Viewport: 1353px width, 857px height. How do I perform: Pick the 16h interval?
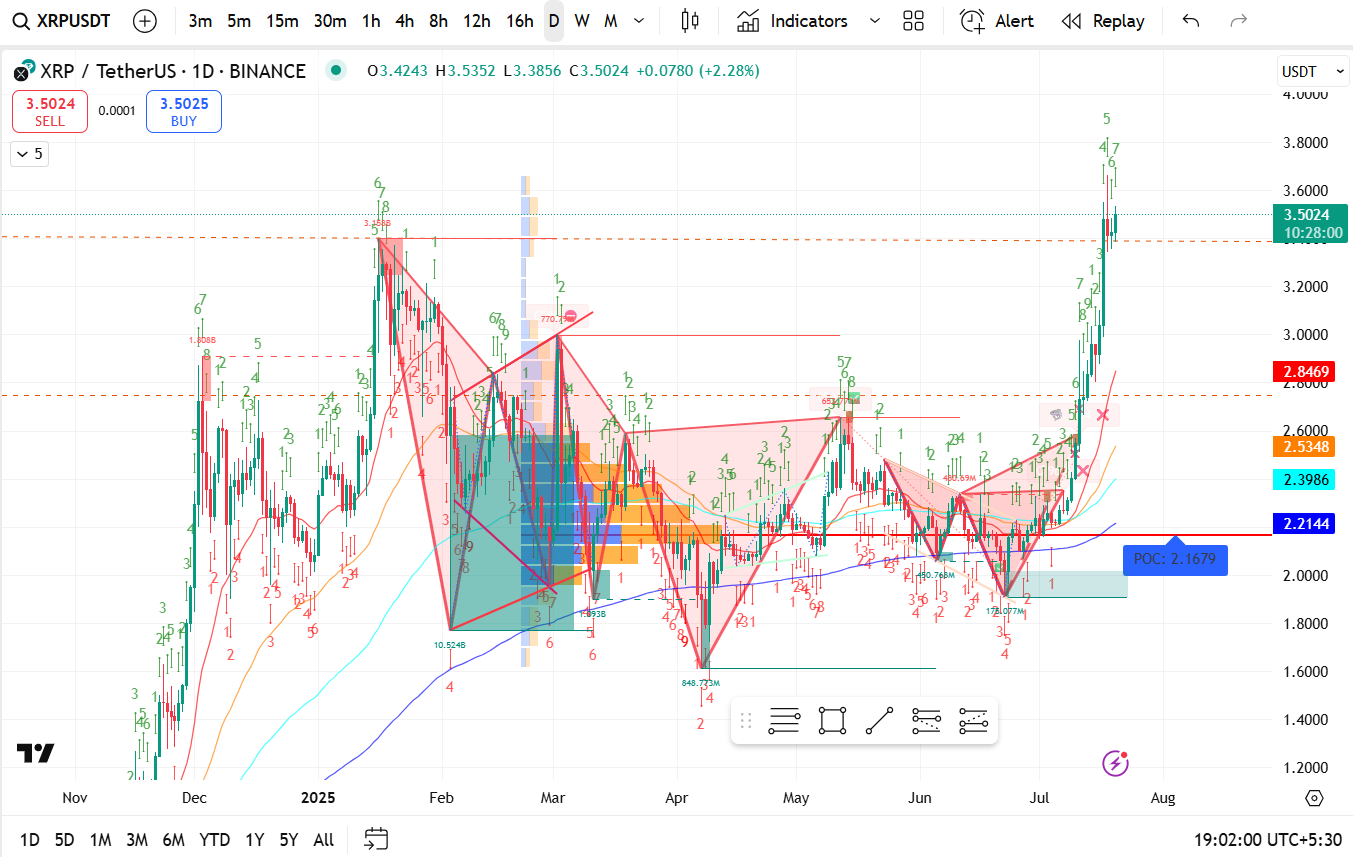[519, 21]
